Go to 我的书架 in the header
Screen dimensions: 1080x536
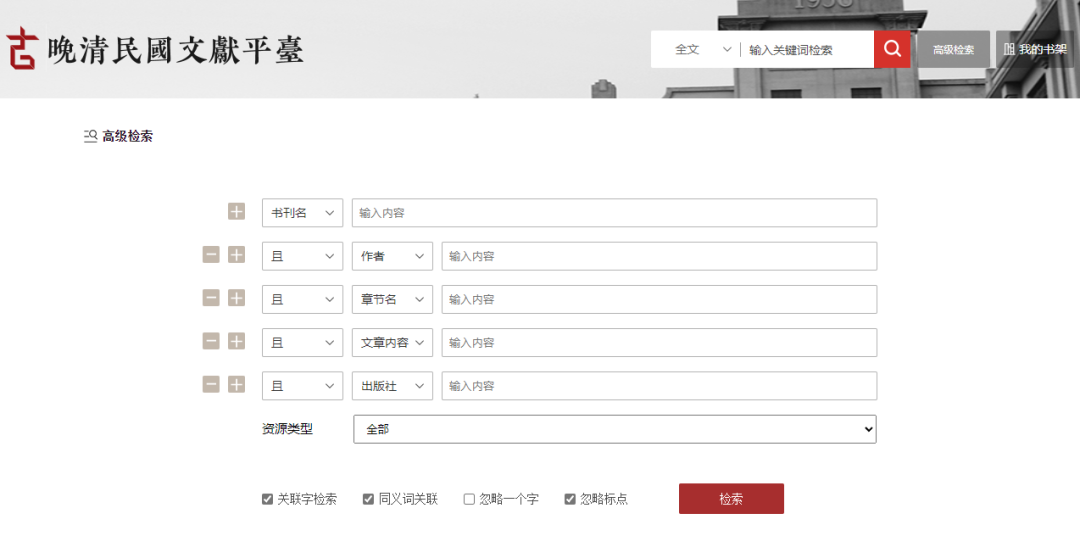click(1035, 49)
